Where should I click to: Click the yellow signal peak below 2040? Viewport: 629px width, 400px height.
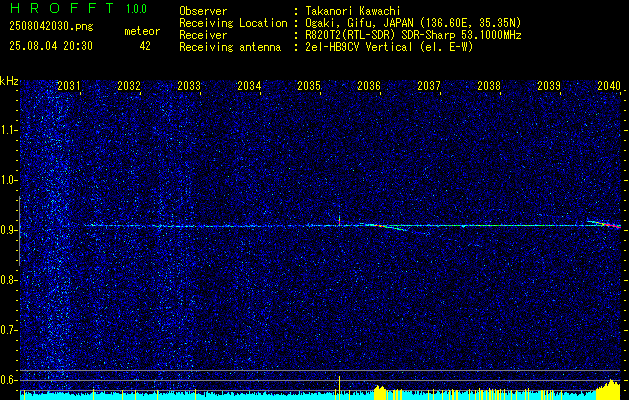pos(609,389)
